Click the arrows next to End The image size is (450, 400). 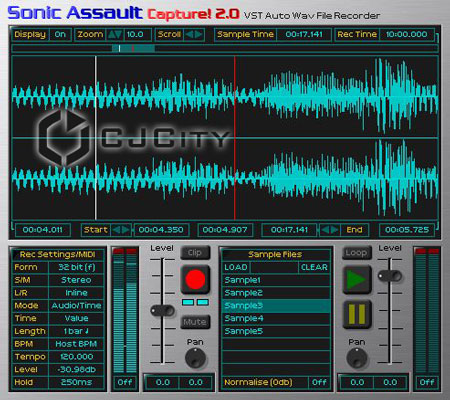tap(330, 230)
